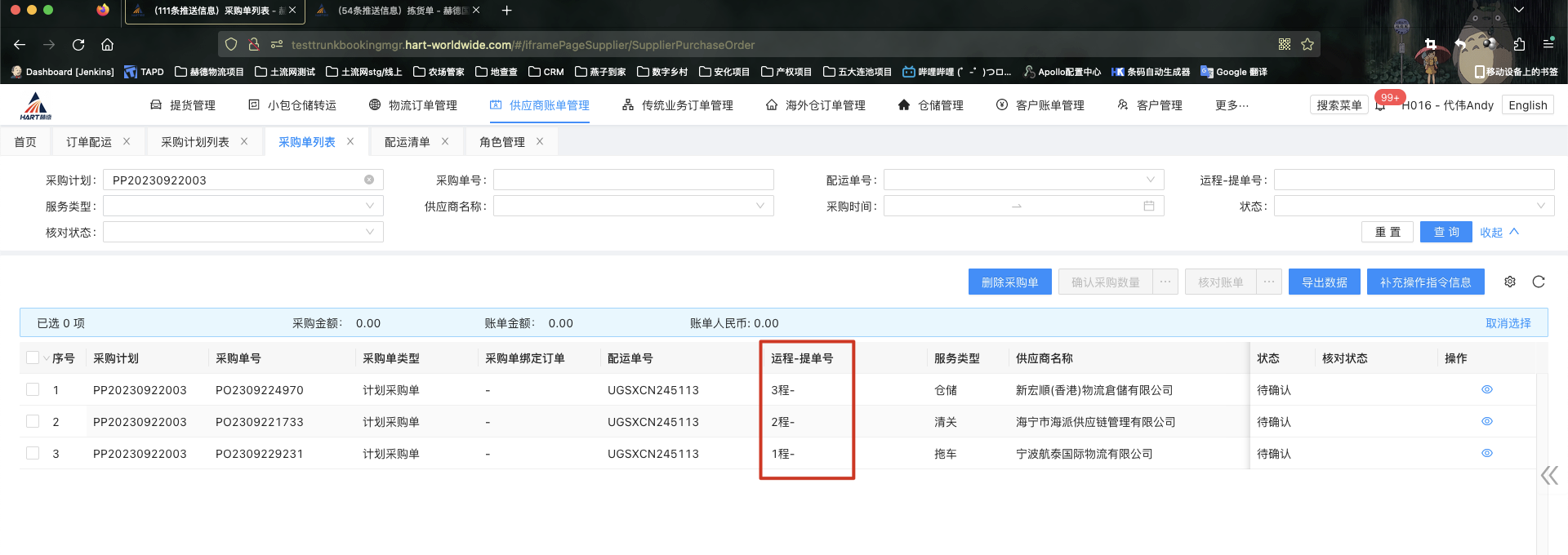
Task: Select checkbox for row 1
Action: coord(33,390)
